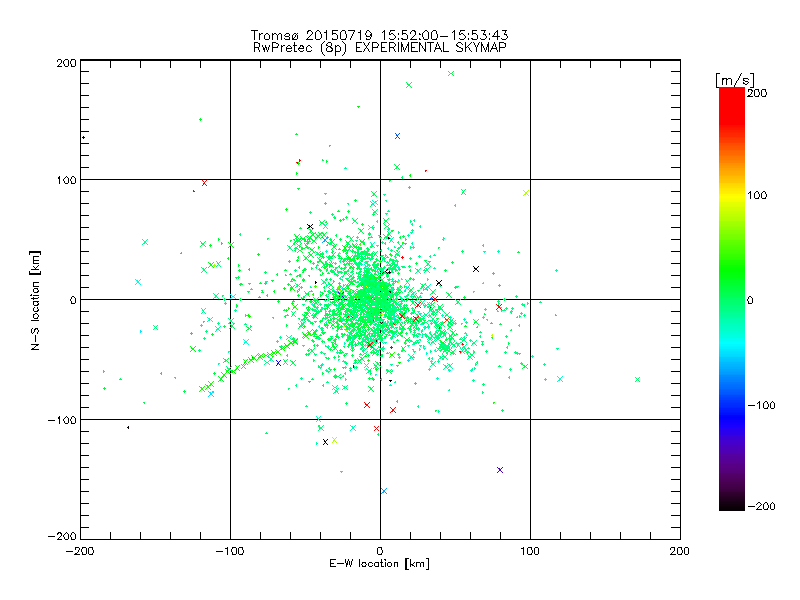800x600 pixels.
Task: Click the 'N-S location [km]' axis label
Action: pyautogui.click(x=35, y=301)
